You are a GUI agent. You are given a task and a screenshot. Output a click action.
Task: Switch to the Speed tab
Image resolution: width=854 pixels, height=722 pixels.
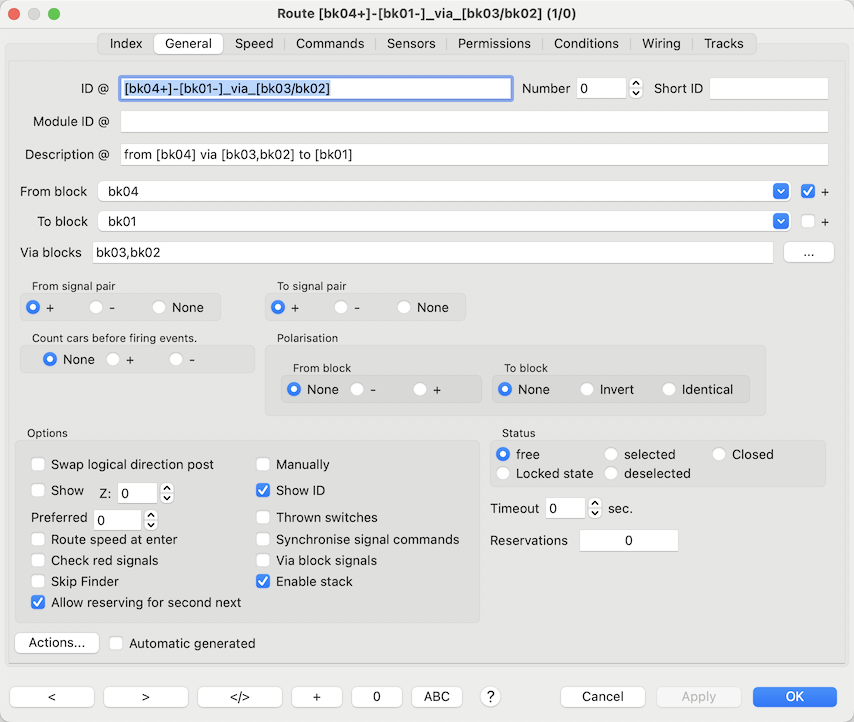coord(254,44)
